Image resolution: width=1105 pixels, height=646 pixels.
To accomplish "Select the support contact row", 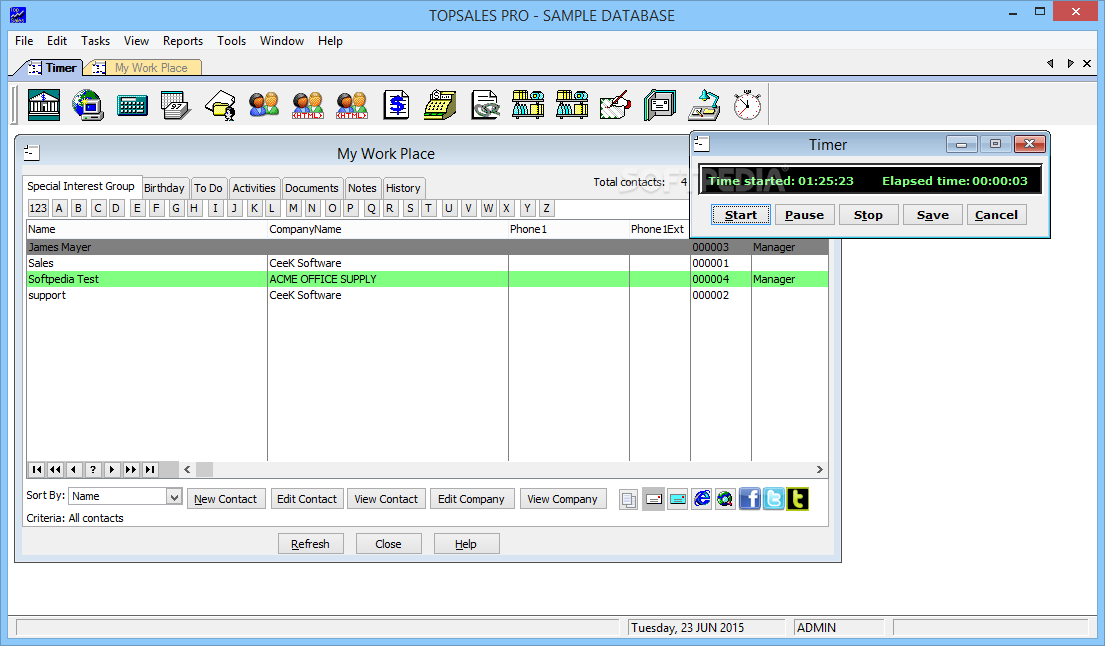I will click(427, 295).
